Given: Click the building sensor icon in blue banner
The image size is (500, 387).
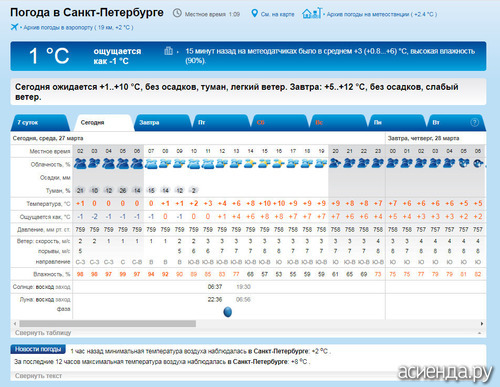Looking at the screenshot, I should click(x=168, y=51).
